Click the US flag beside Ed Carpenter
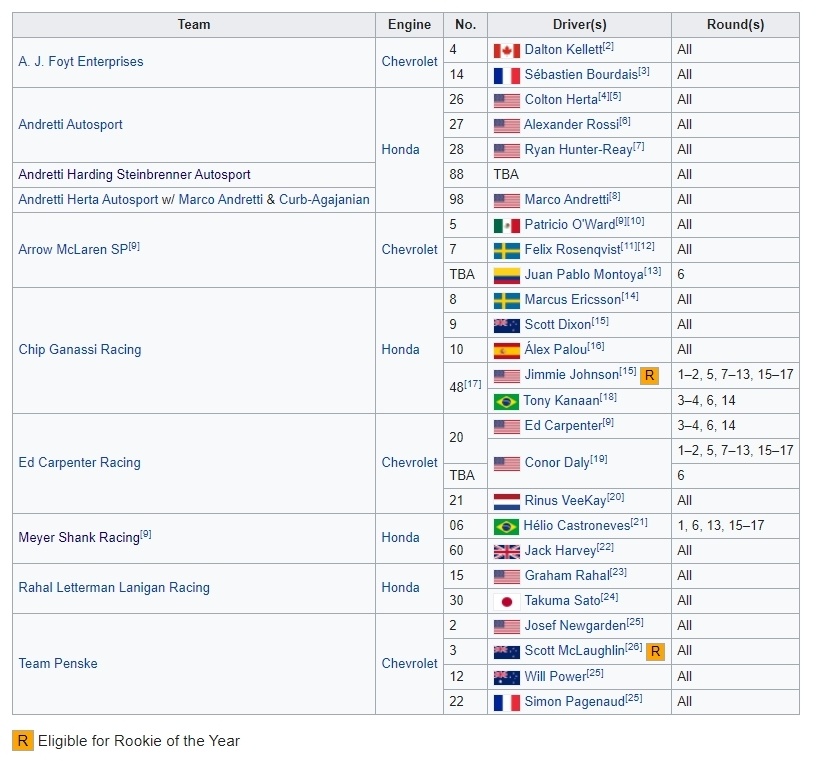This screenshot has height=761, width=818. click(x=507, y=427)
